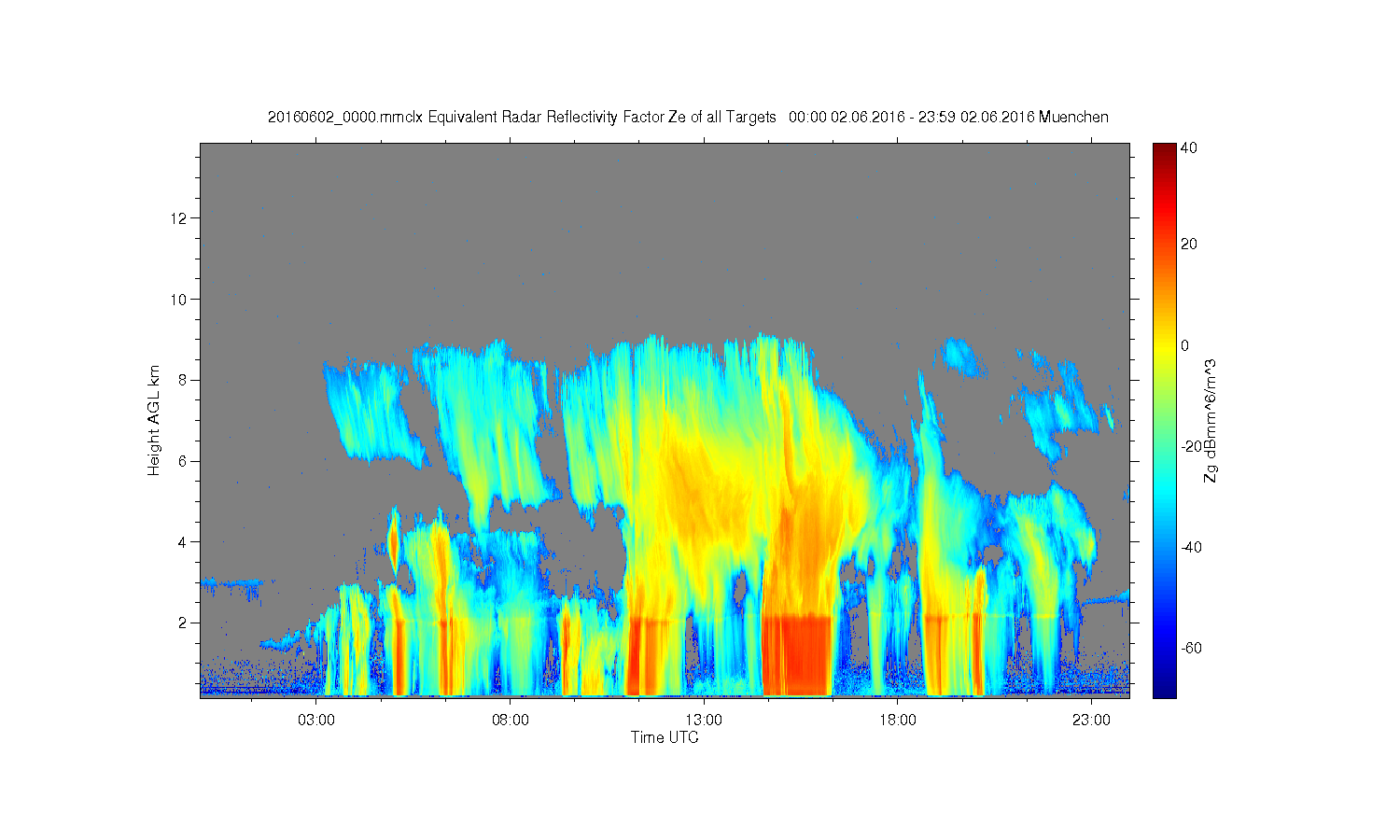Click the 'Height AGL km' axis label
Screen dimensions: 1400x840
(x=154, y=420)
